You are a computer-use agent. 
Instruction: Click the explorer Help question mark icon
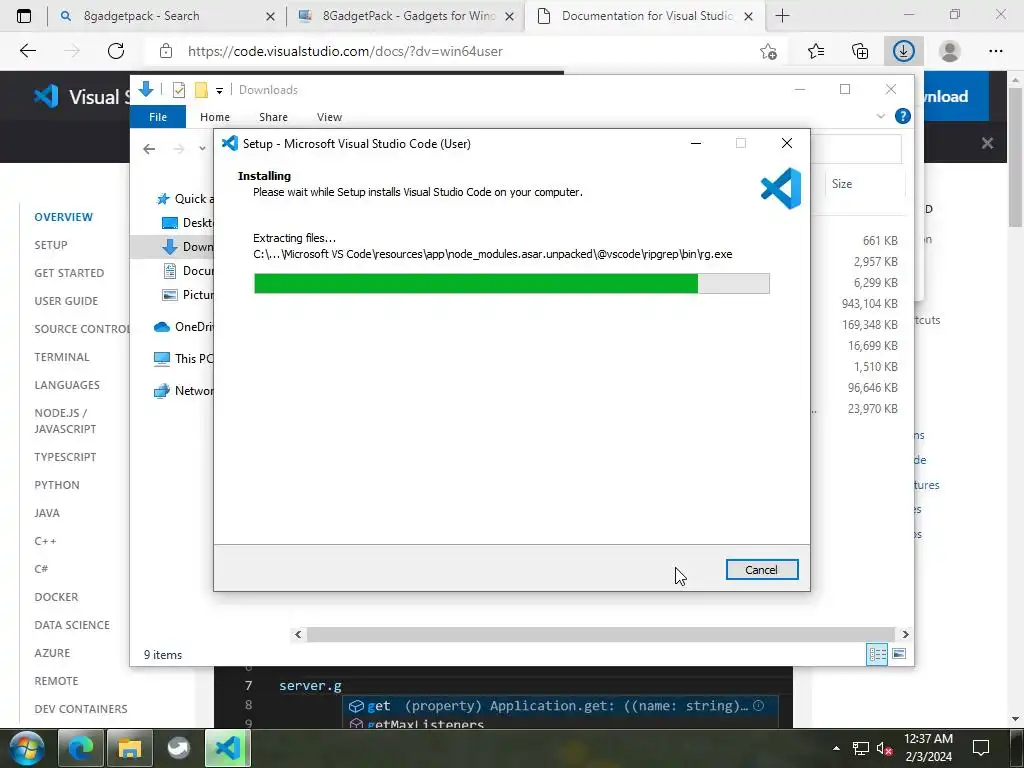click(903, 116)
